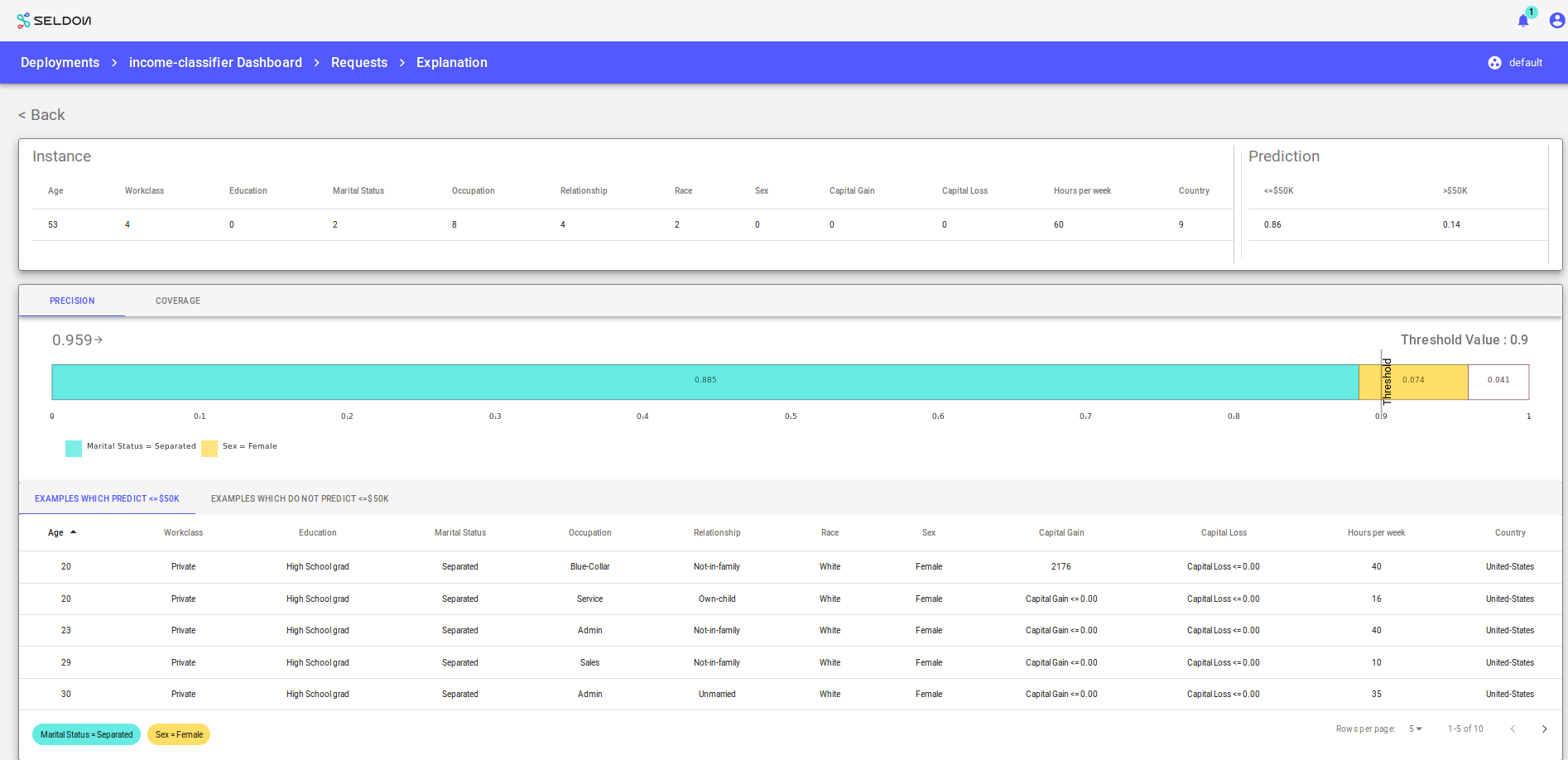Click instance Hours per week value 60
Screen dimensions: 1568x760
(x=1059, y=225)
